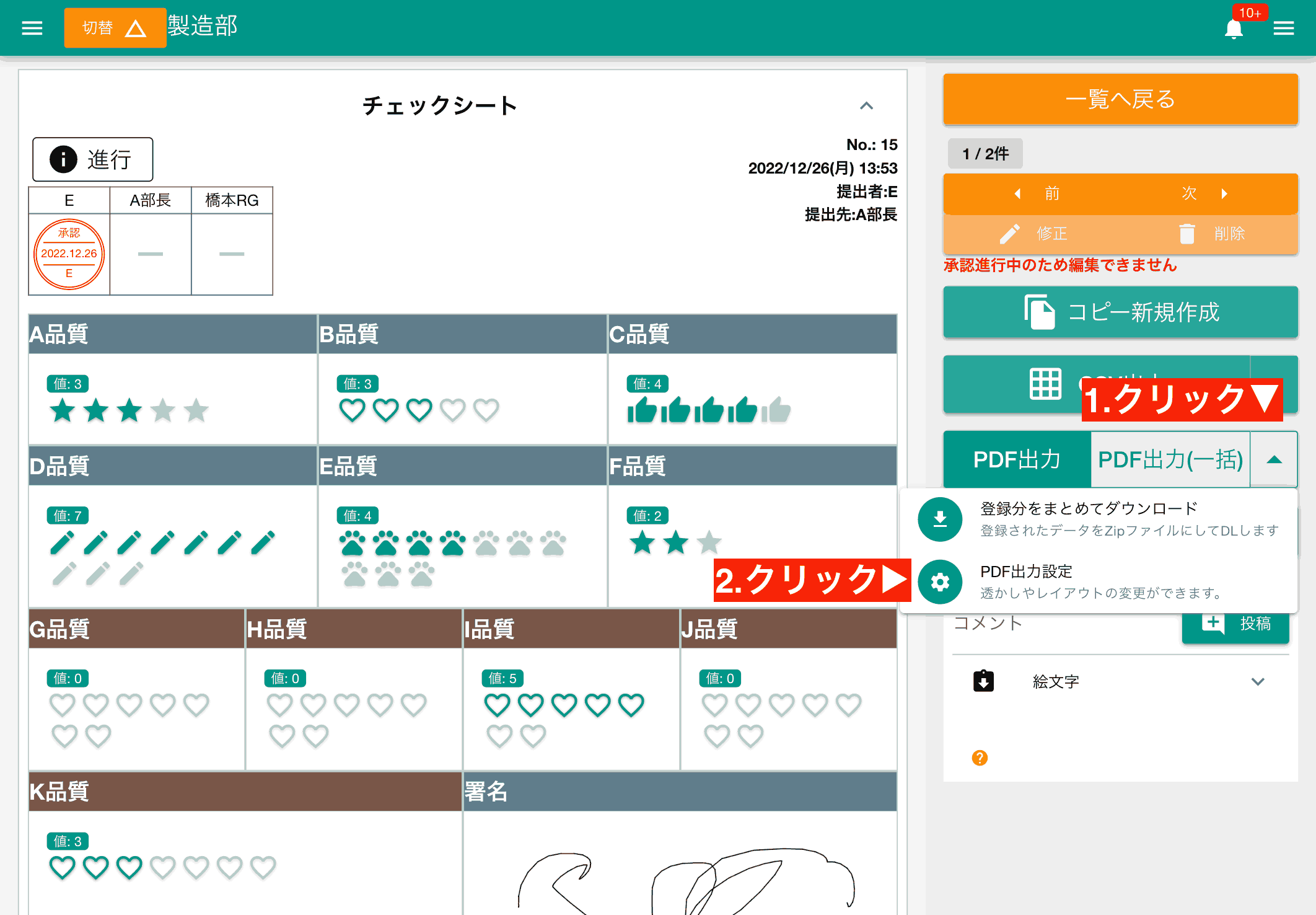This screenshot has height=915, width=1316.
Task: Switch to the PDF出力(一括) tab
Action: tap(1170, 460)
